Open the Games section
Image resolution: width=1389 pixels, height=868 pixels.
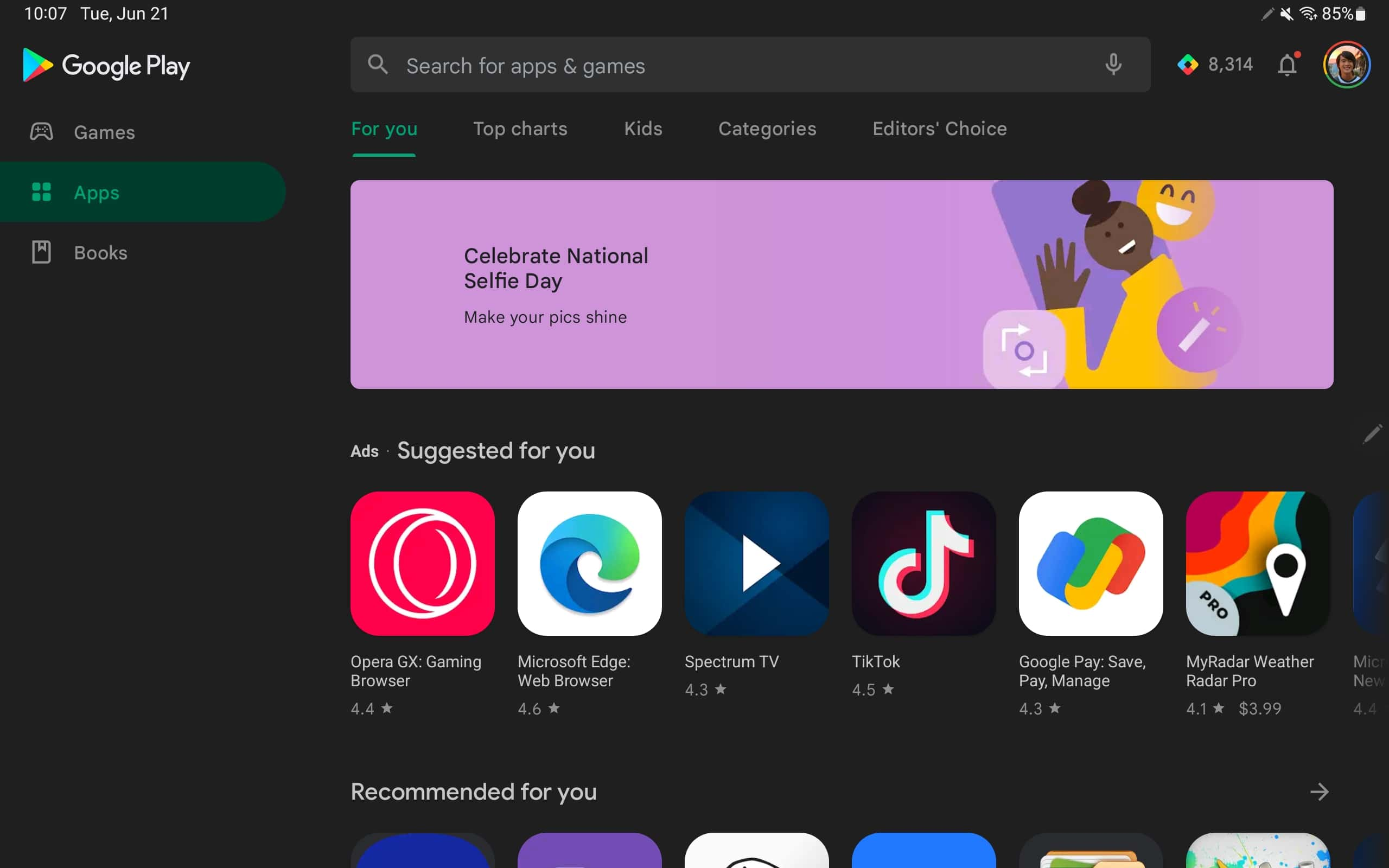[x=103, y=131]
